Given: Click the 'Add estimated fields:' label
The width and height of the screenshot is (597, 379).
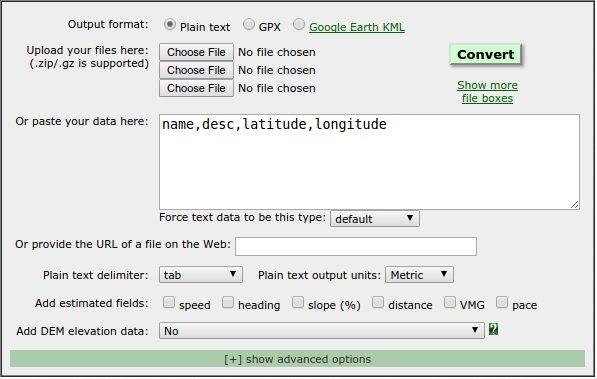Looking at the screenshot, I should click(92, 303).
